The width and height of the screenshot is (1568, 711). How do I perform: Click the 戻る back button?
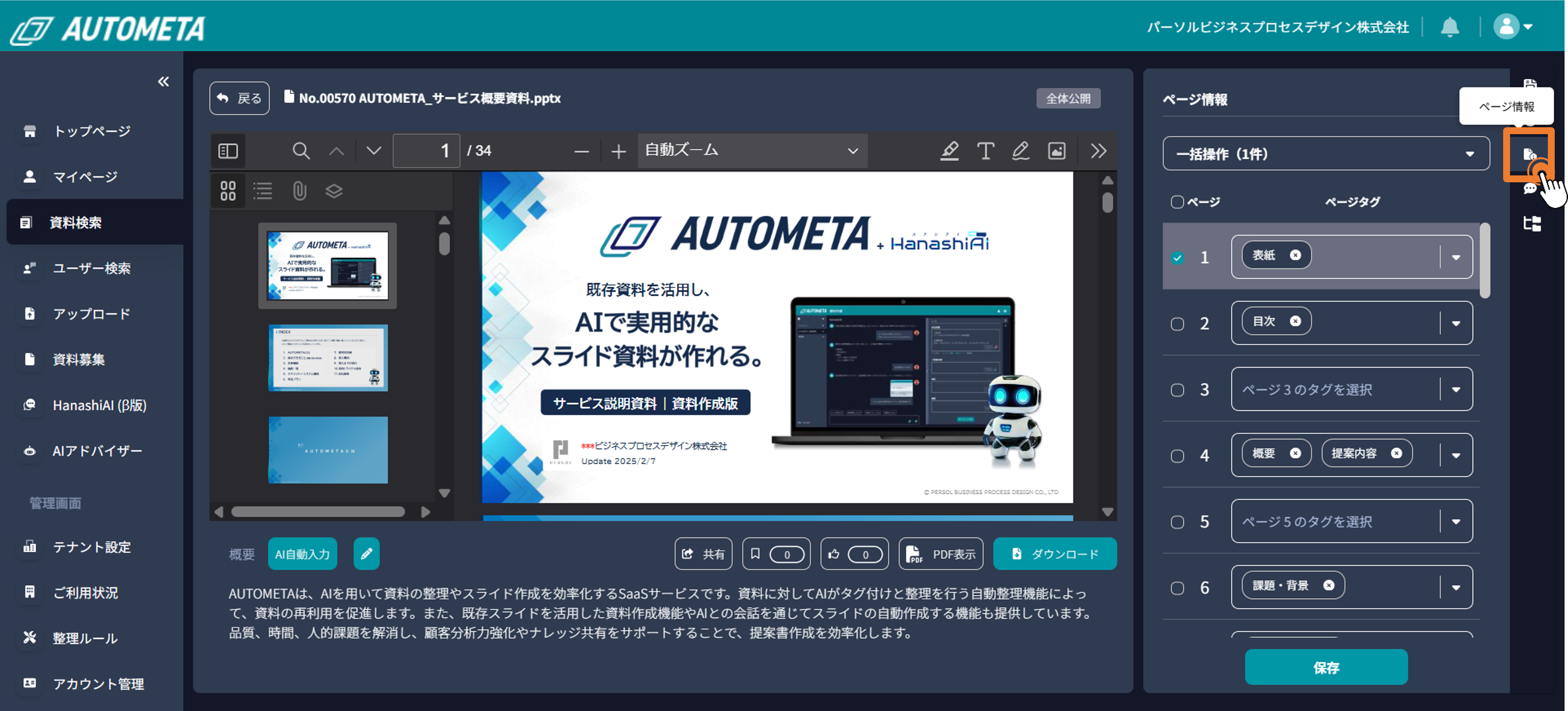click(x=239, y=98)
